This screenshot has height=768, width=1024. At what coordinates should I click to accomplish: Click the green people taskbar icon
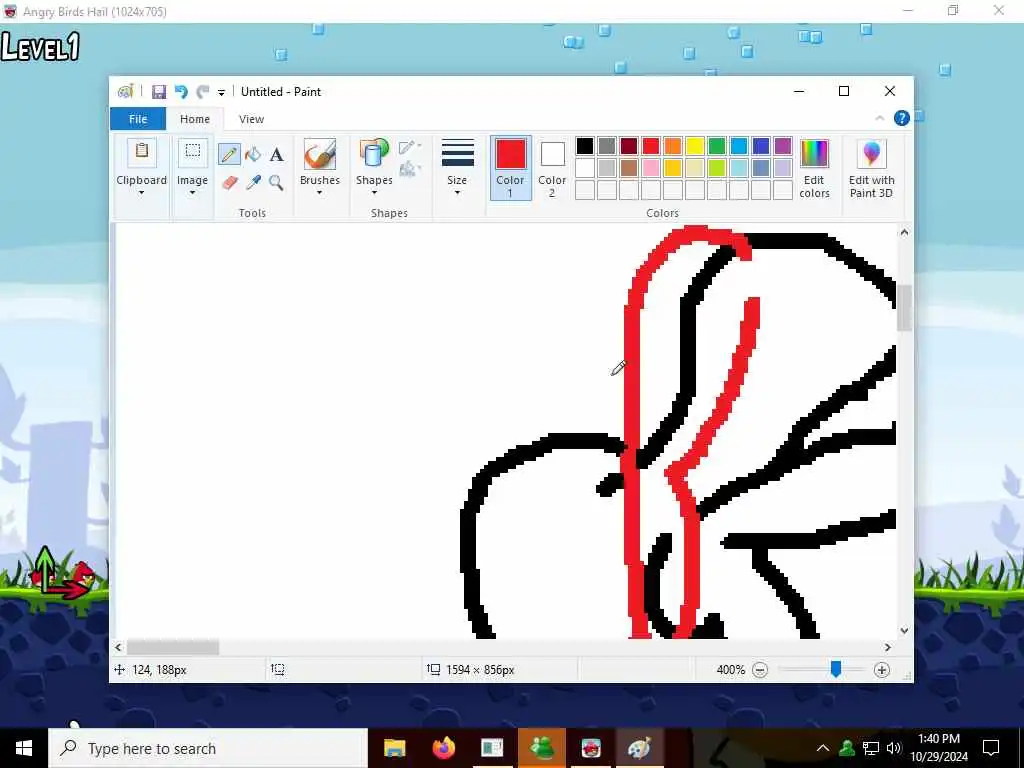click(x=542, y=748)
